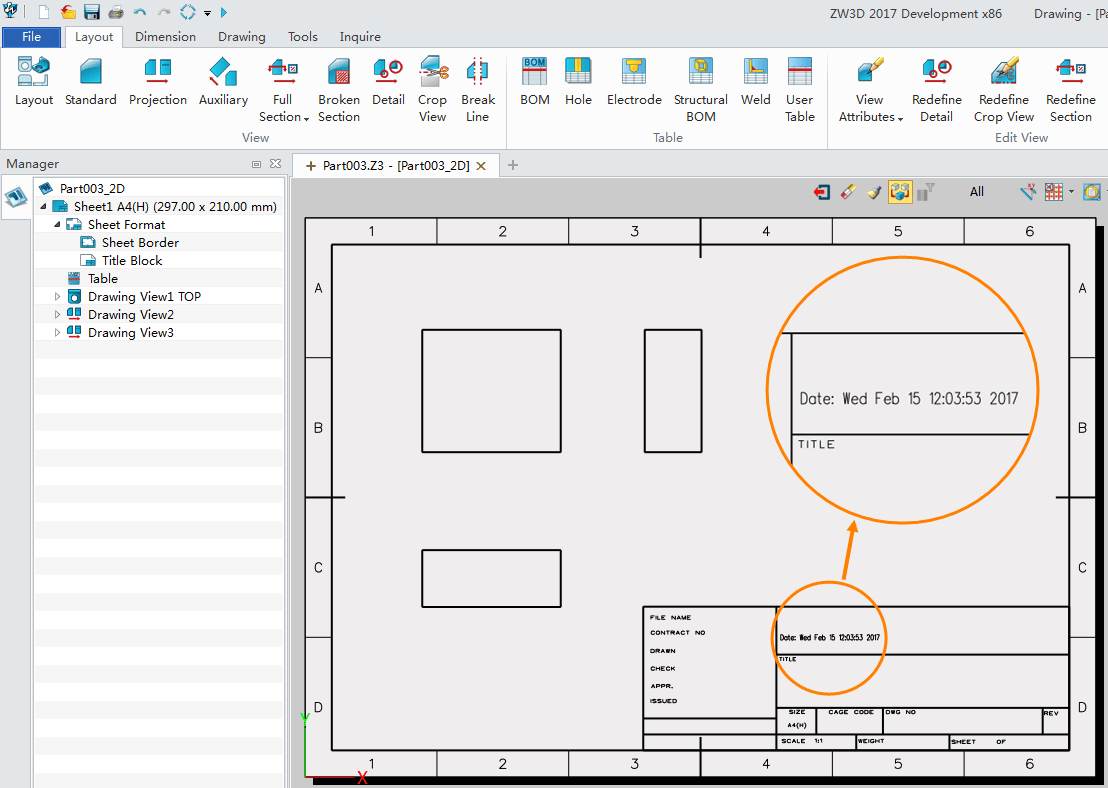
Task: Collapse the Sheet Format node
Action: pos(57,225)
